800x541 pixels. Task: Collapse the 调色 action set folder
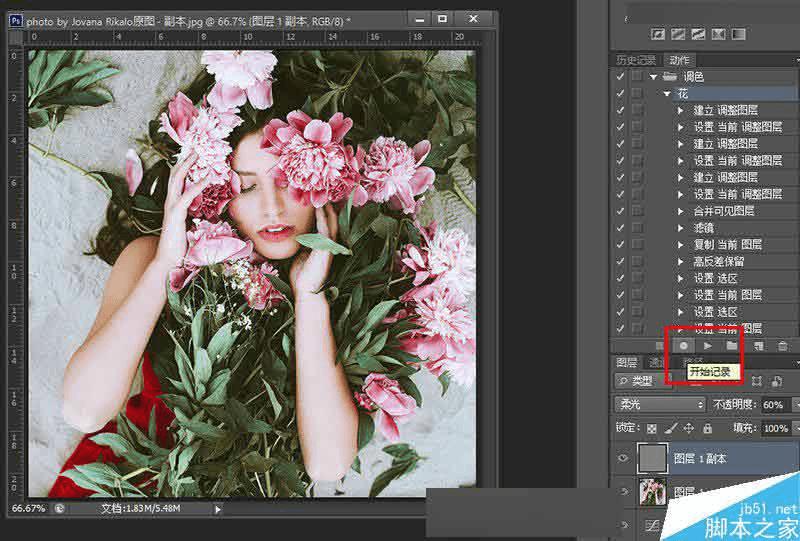pyautogui.click(x=654, y=77)
